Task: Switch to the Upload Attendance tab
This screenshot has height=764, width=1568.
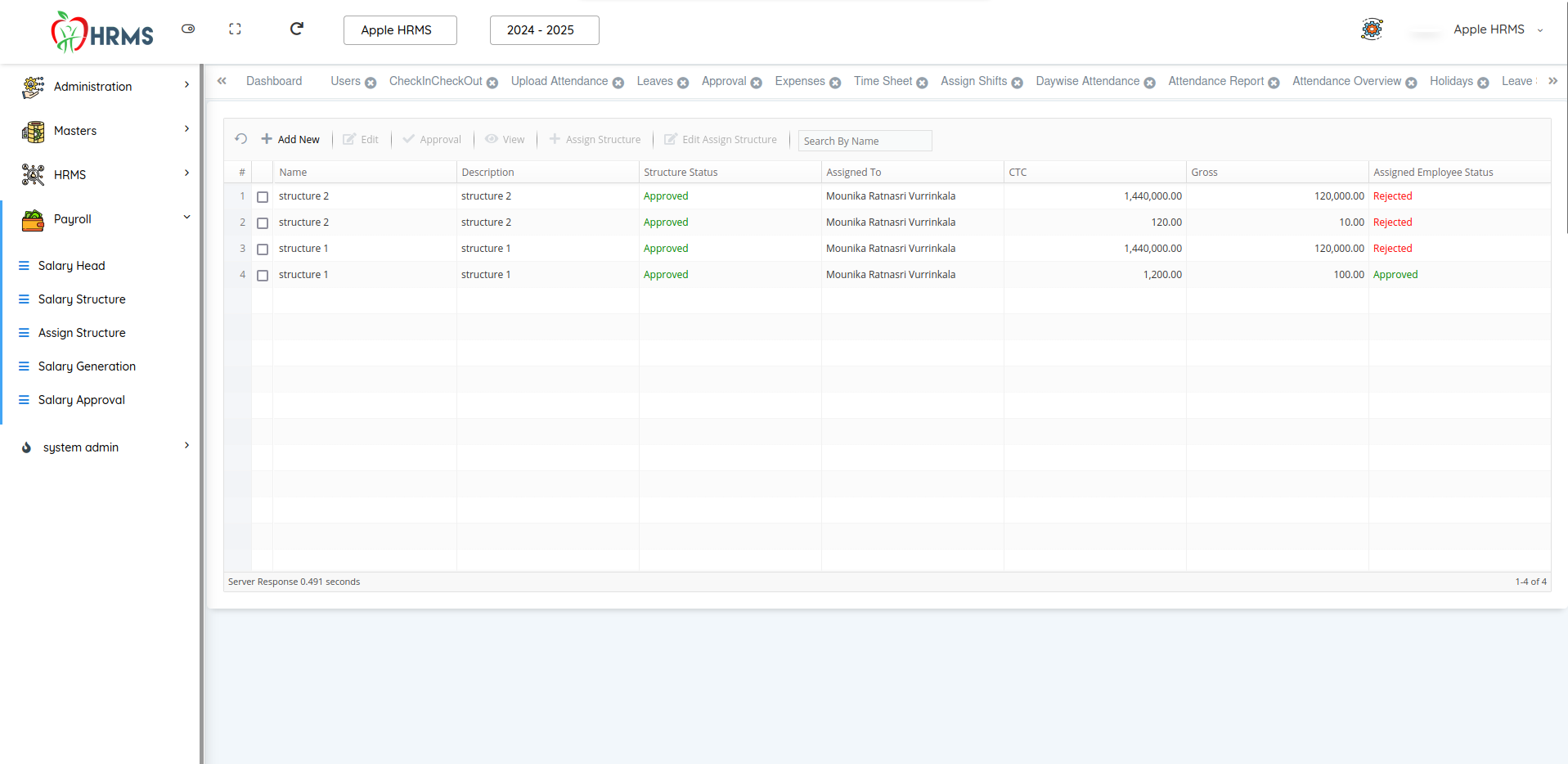Action: click(x=559, y=81)
